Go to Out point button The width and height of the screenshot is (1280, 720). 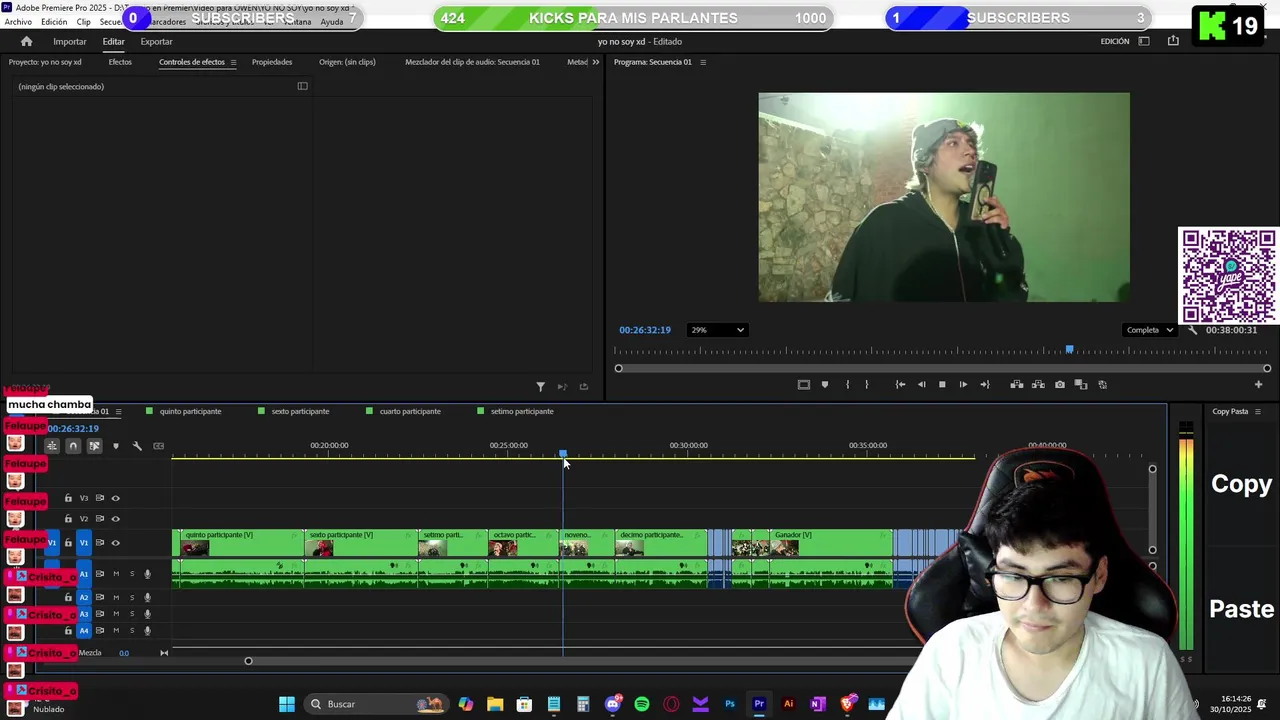[x=985, y=385]
